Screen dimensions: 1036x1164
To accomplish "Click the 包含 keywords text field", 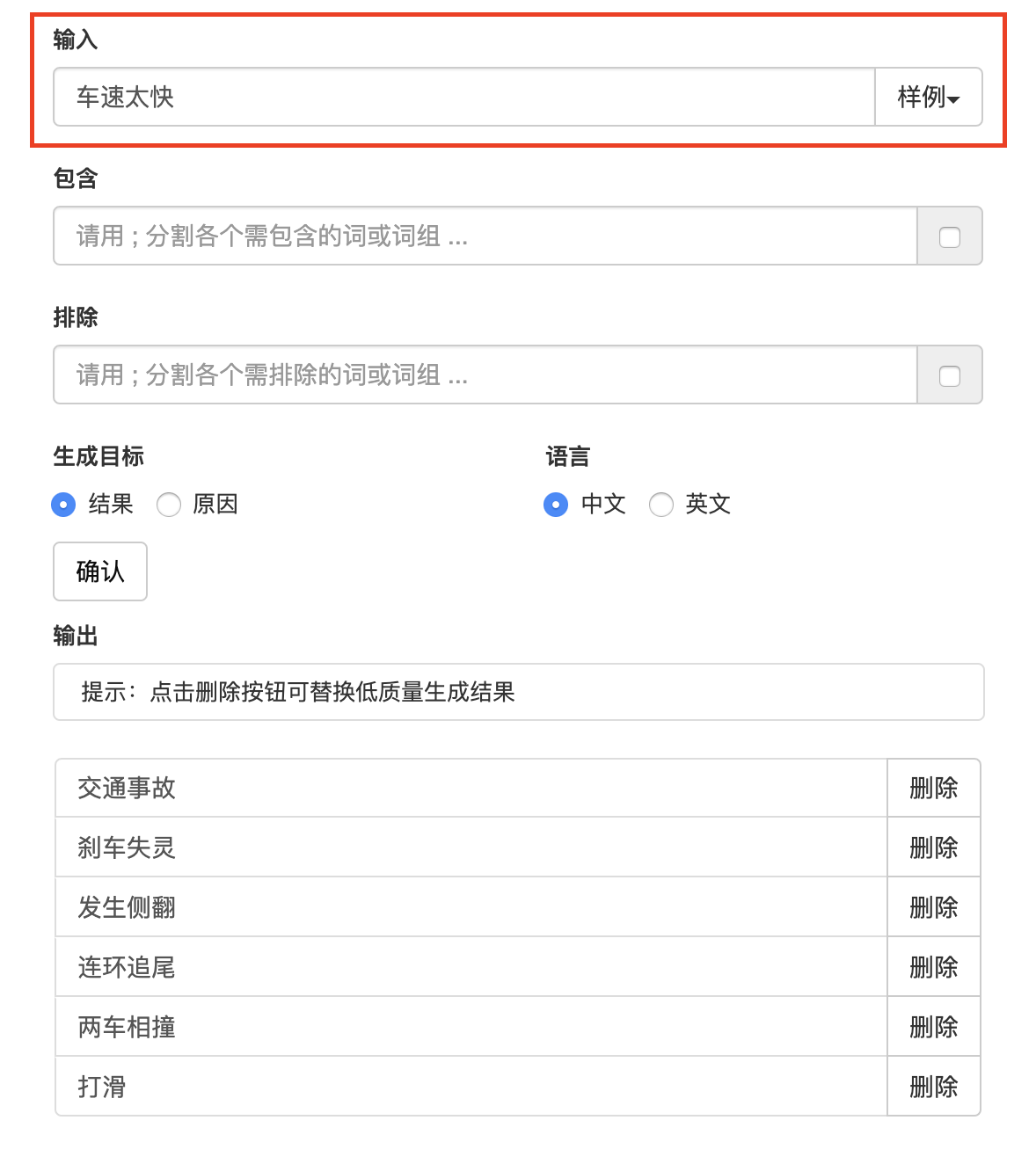I will pyautogui.click(x=485, y=236).
